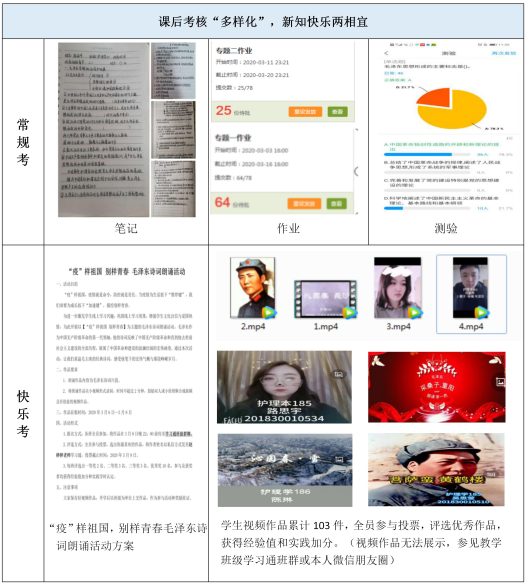Open the 沁园春·雪 snow mountain video thumbnail
529x586 pixels.
285,470
